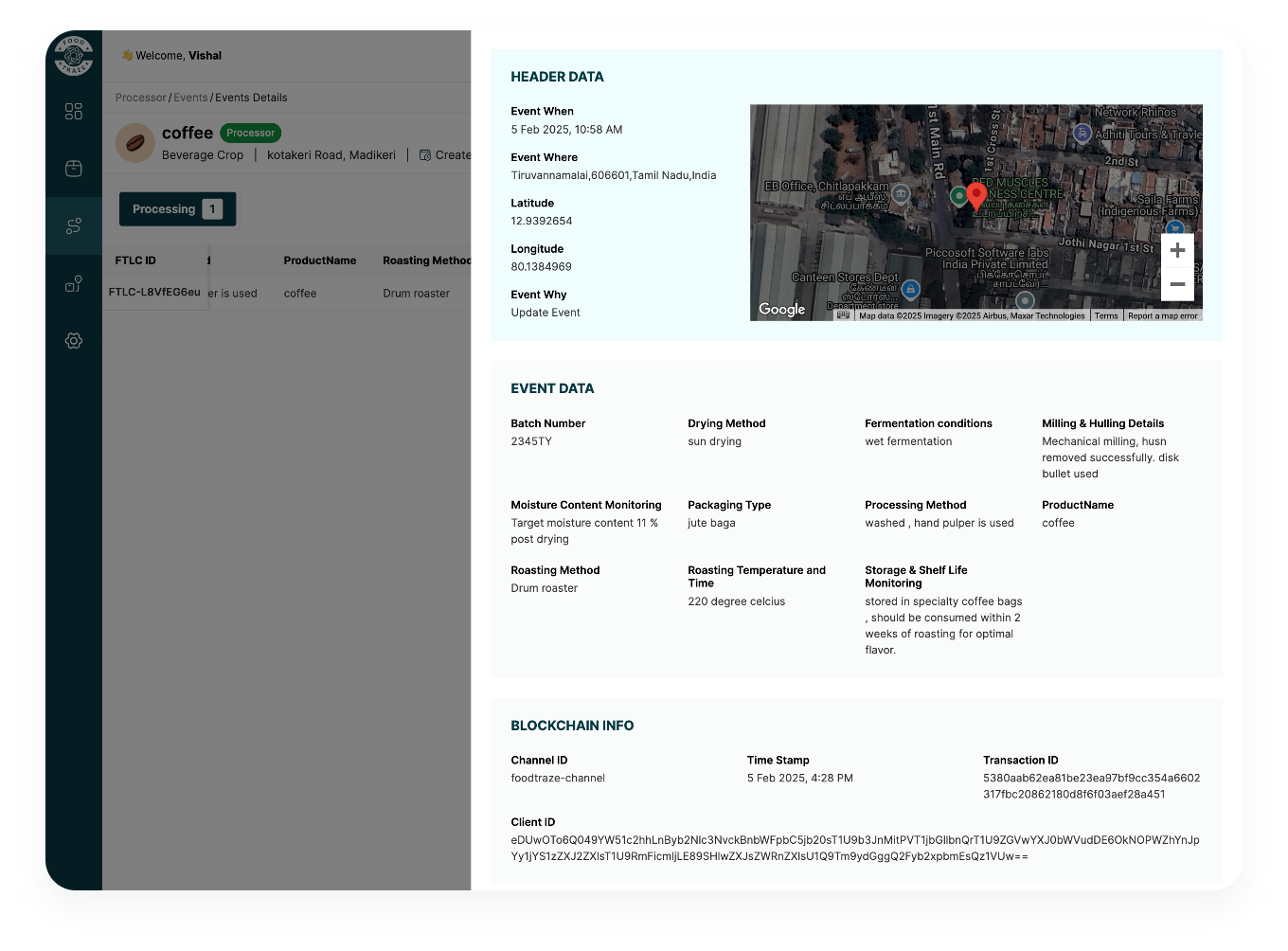Click the Batch Number value 2345TY

pyautogui.click(x=531, y=442)
